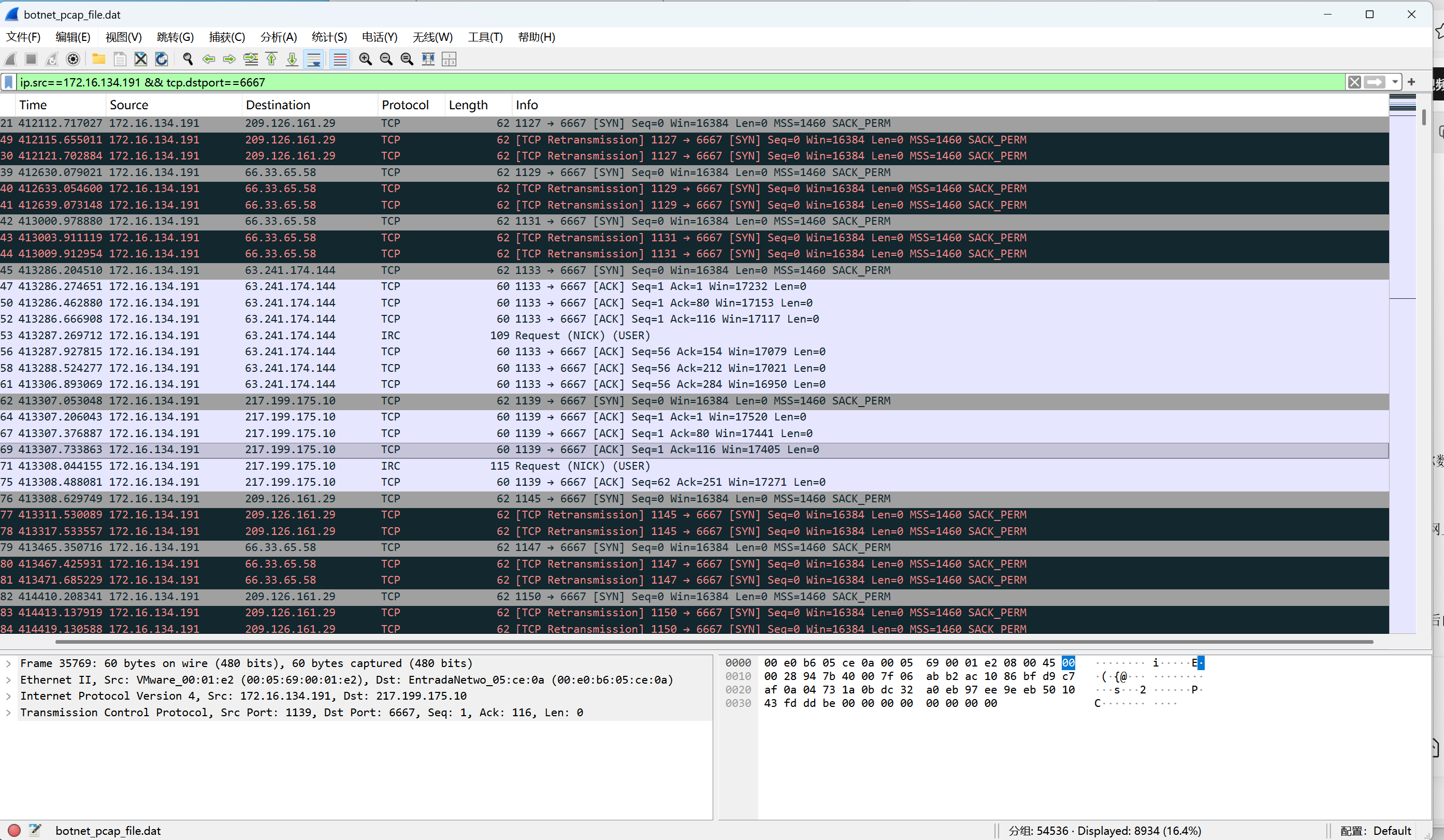Click the display filter text field
The height and width of the screenshot is (840, 1444).
630,82
